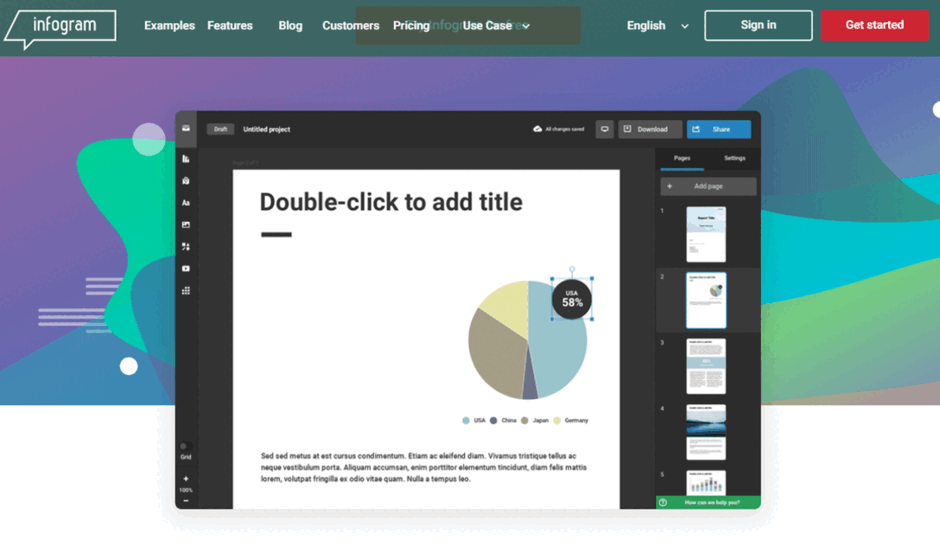The image size is (940, 551).
Task: Open the charts panel in editor sidebar
Action: coord(186,159)
